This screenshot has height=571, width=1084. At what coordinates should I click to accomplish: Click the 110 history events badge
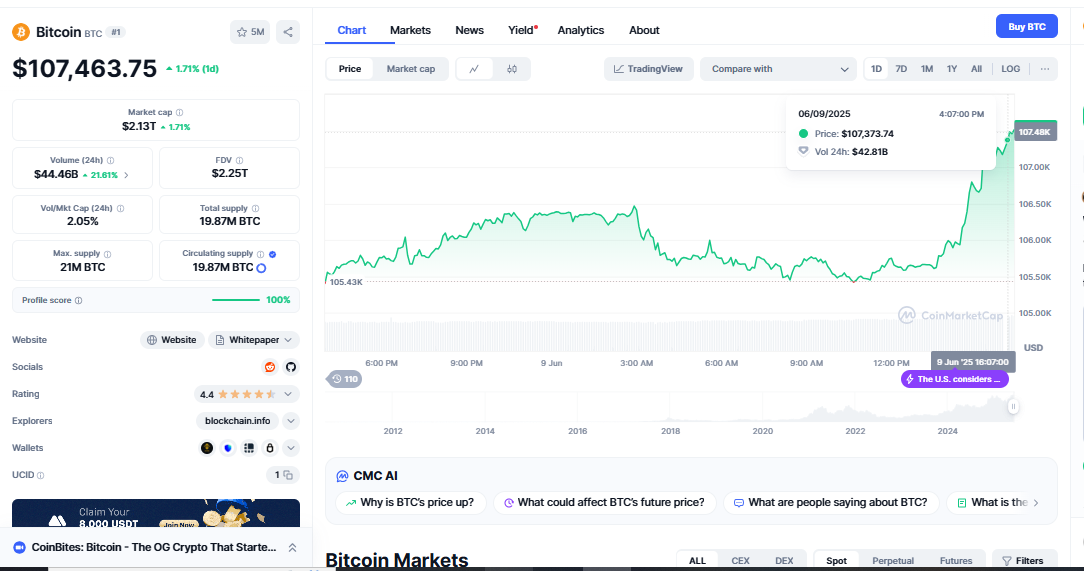[x=344, y=379]
